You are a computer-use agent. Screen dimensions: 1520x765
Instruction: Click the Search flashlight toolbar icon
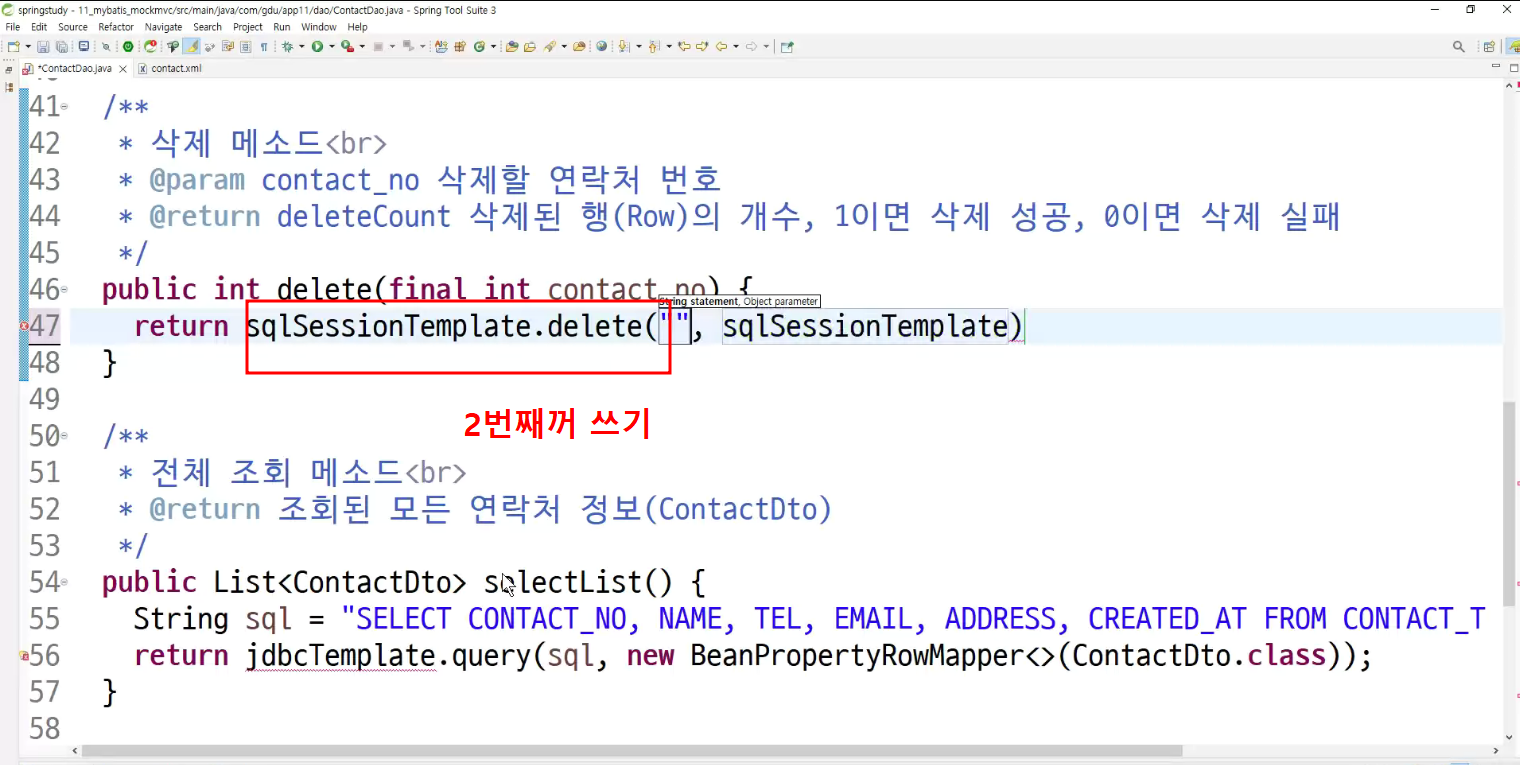click(x=548, y=46)
